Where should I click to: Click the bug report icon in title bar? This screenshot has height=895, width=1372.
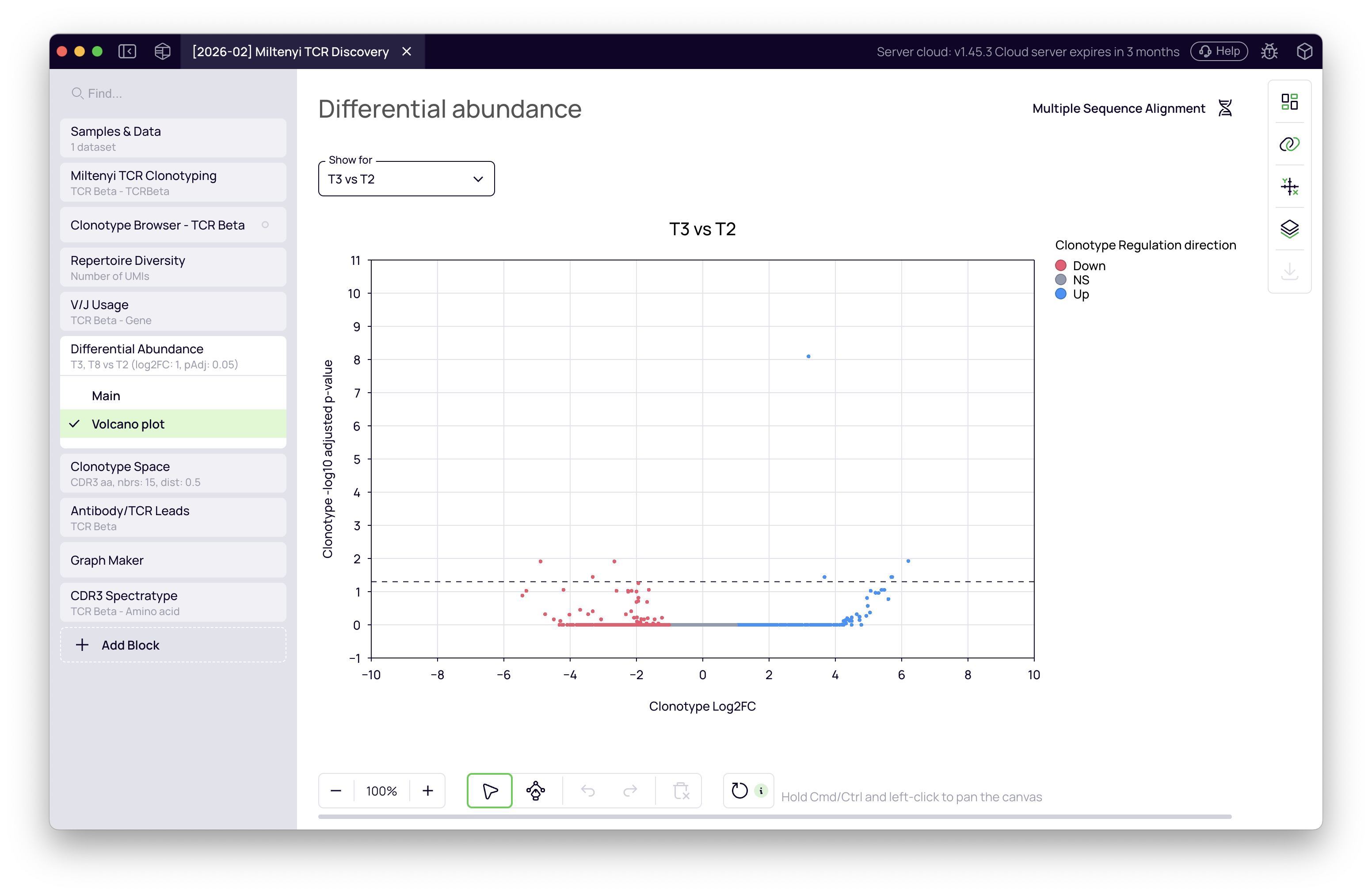pos(1270,51)
